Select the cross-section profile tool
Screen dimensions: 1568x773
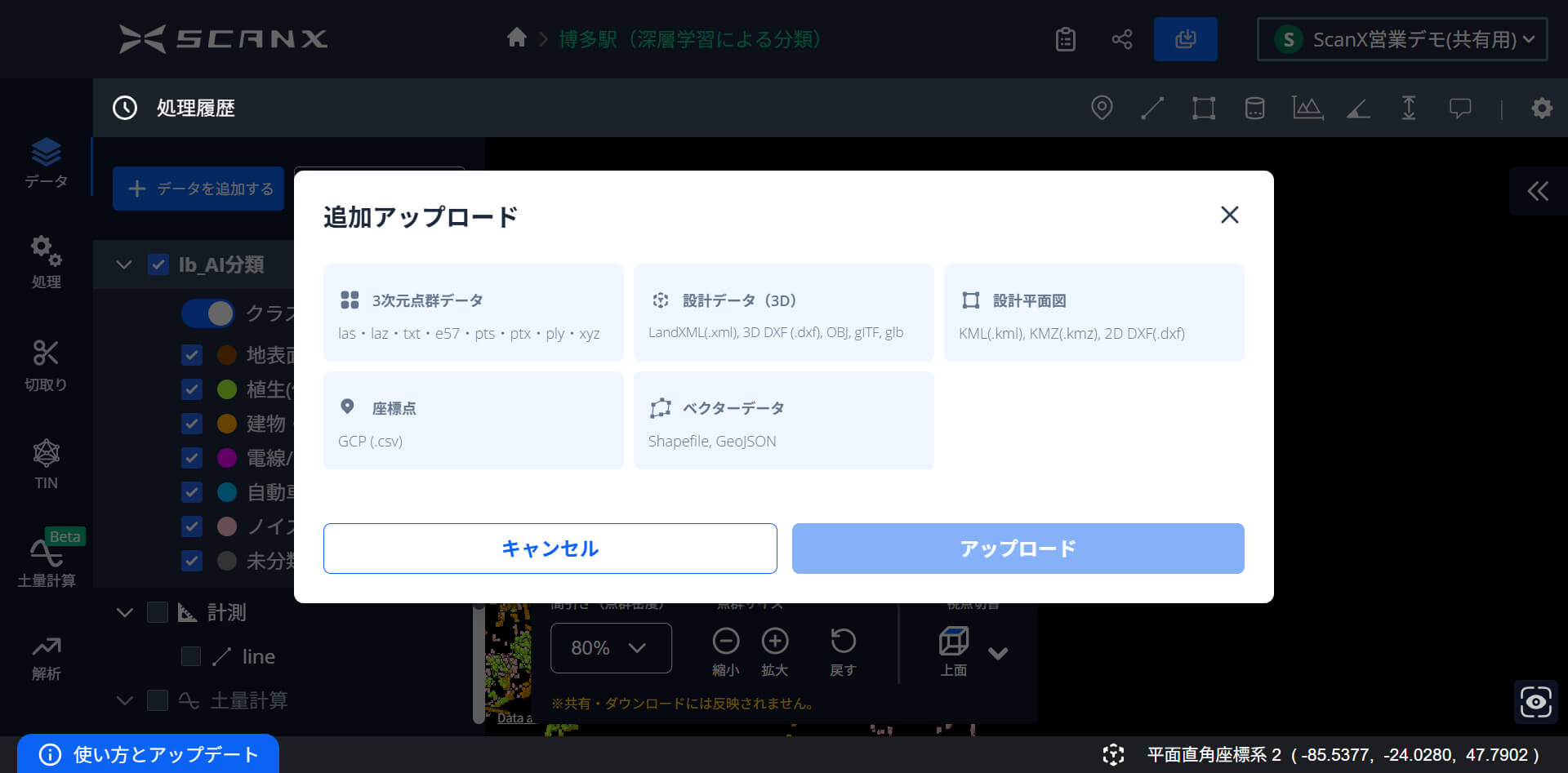tap(1307, 108)
